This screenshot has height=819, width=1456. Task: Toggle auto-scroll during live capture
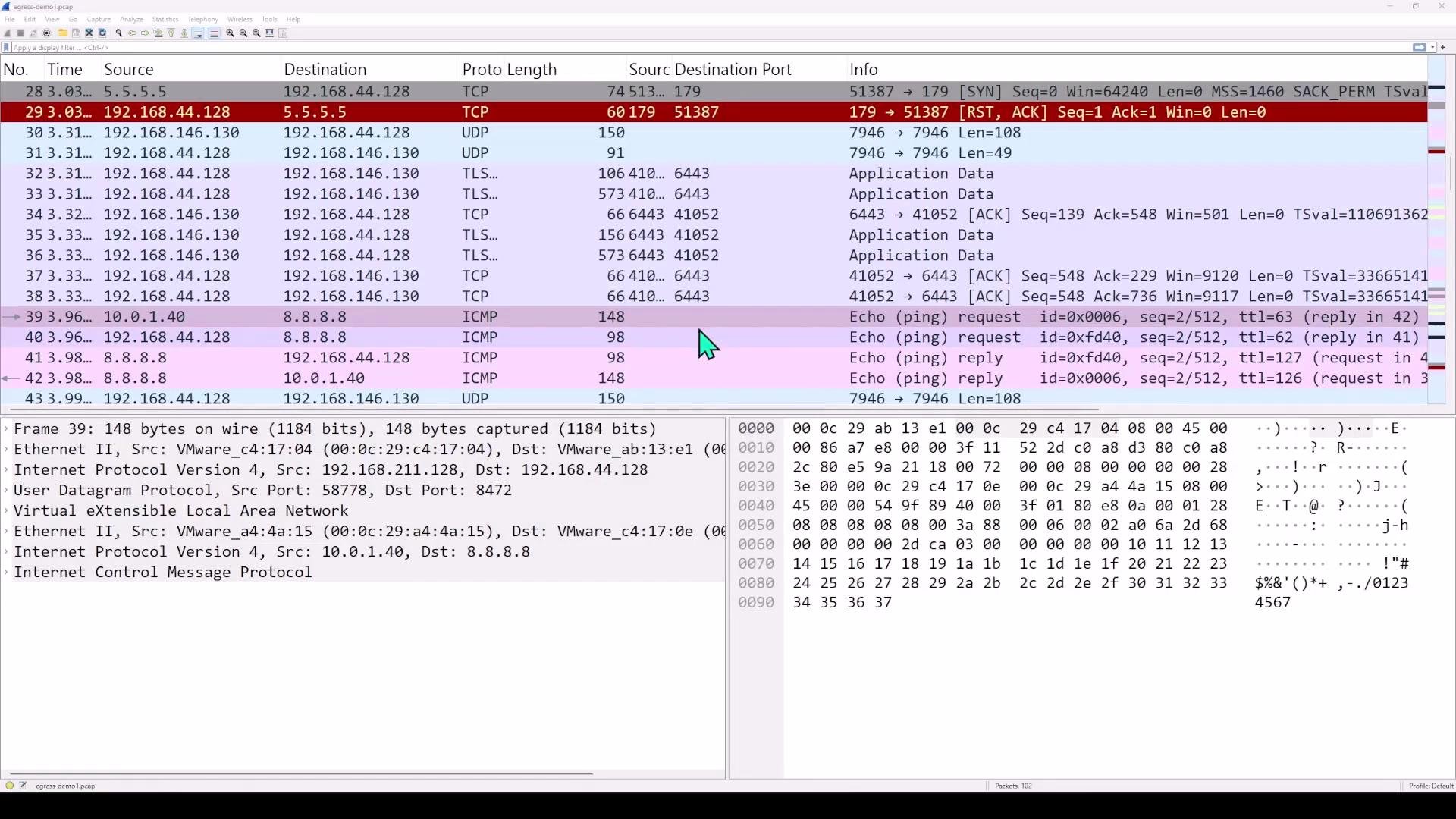[x=198, y=33]
